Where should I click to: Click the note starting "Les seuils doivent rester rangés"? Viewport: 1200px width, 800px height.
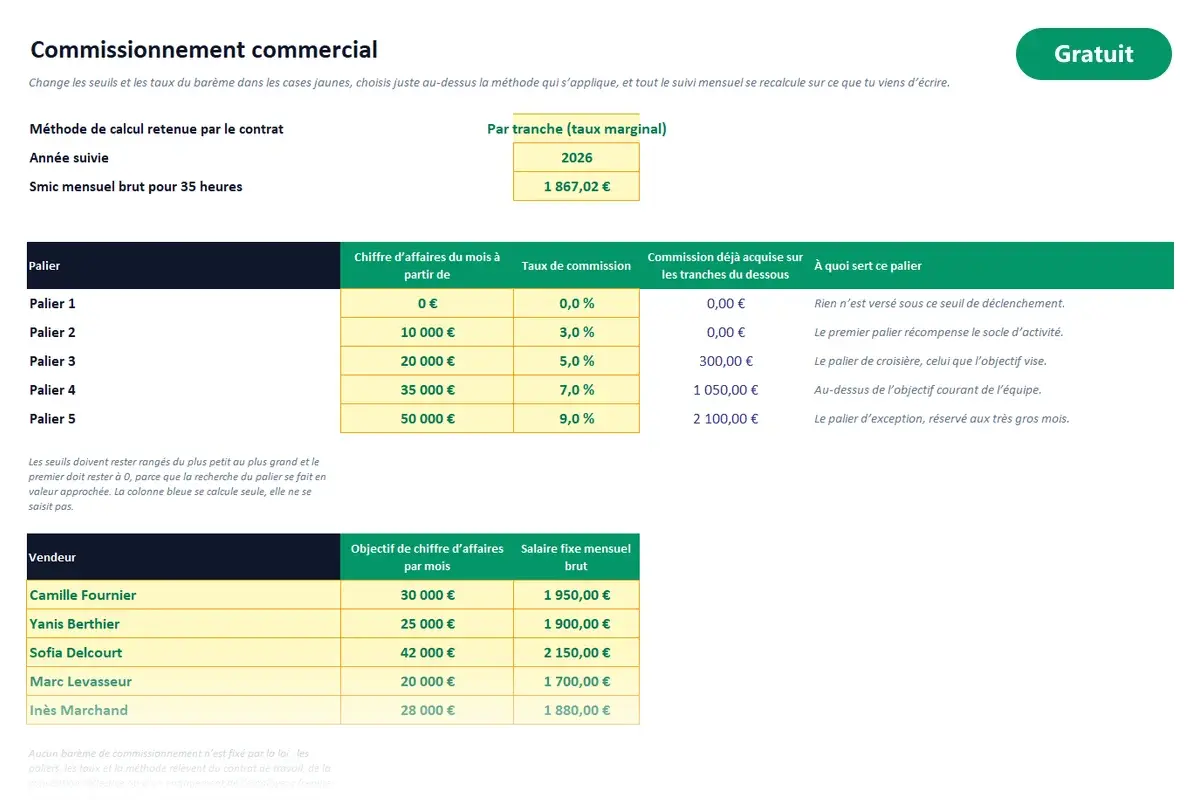[x=178, y=484]
